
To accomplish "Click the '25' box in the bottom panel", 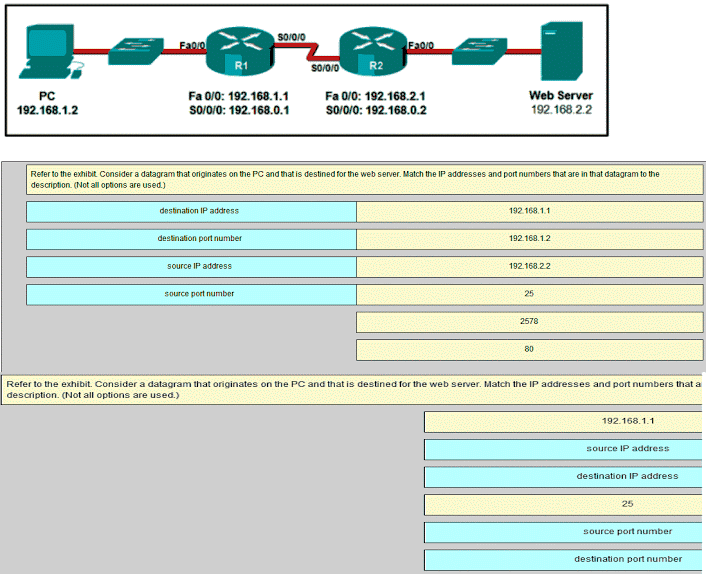I will 563,505.
